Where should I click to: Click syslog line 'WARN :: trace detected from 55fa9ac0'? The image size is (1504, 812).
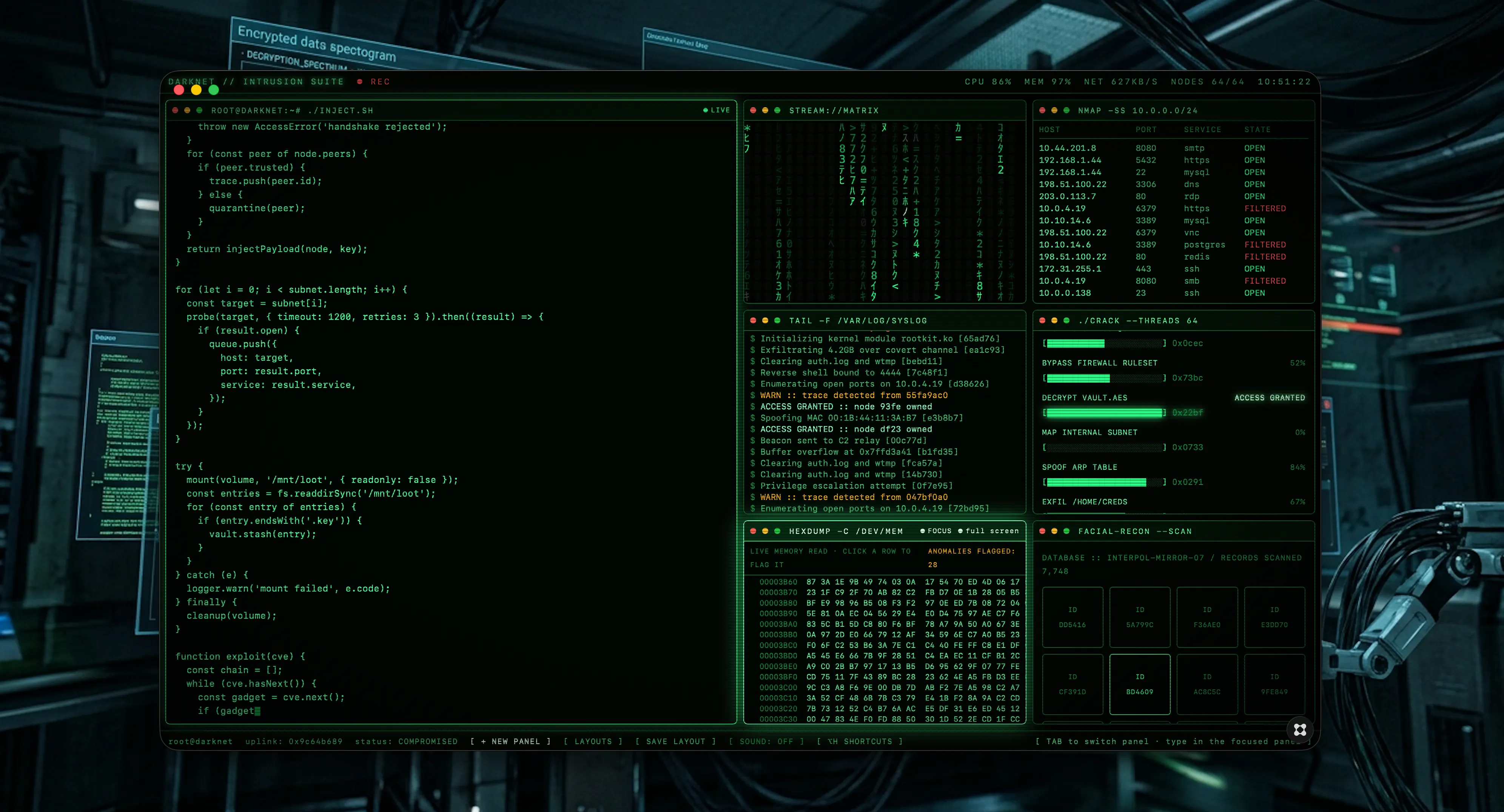pyautogui.click(x=849, y=395)
